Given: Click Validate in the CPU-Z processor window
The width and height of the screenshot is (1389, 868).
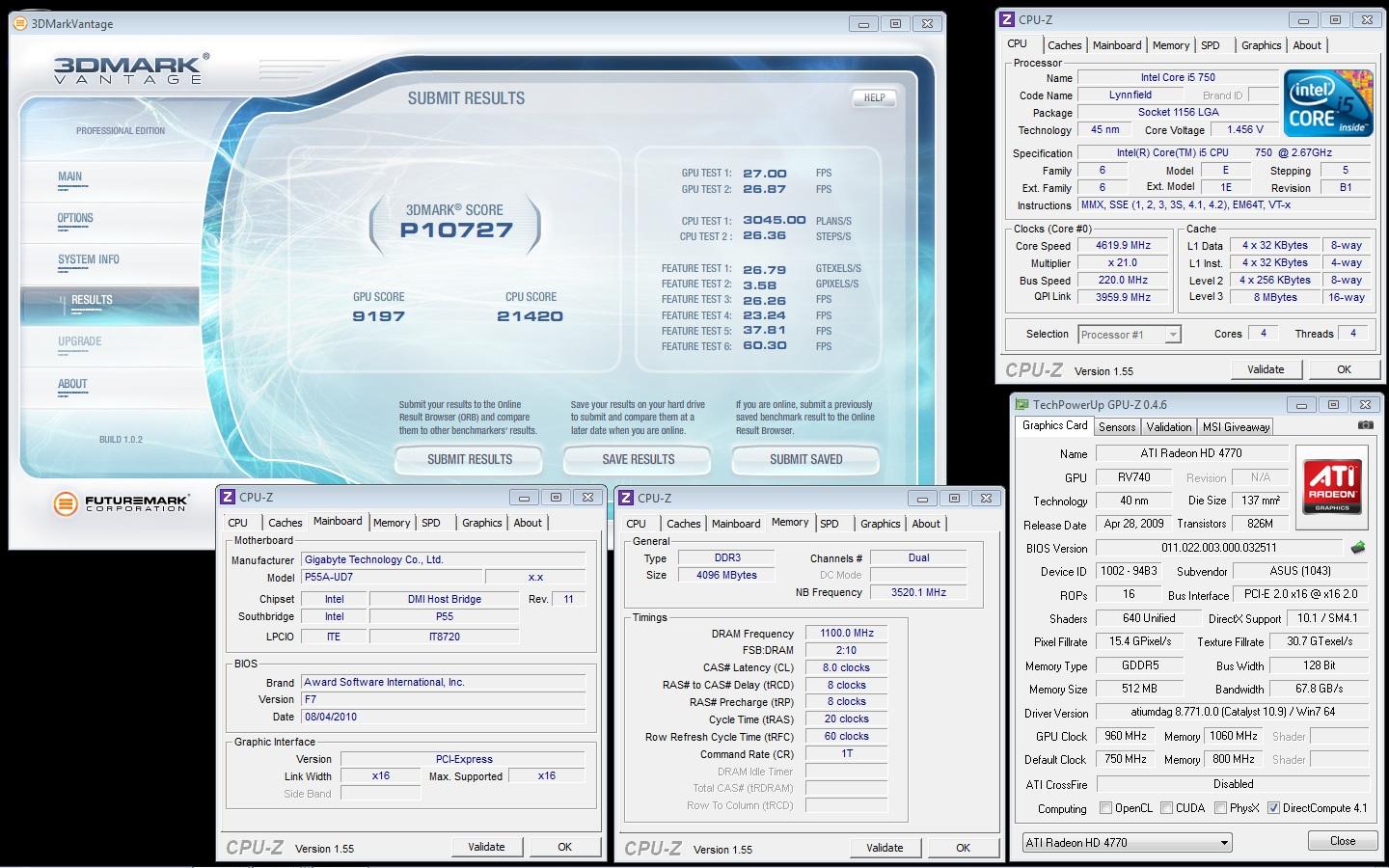Looking at the screenshot, I should coord(1266,369).
